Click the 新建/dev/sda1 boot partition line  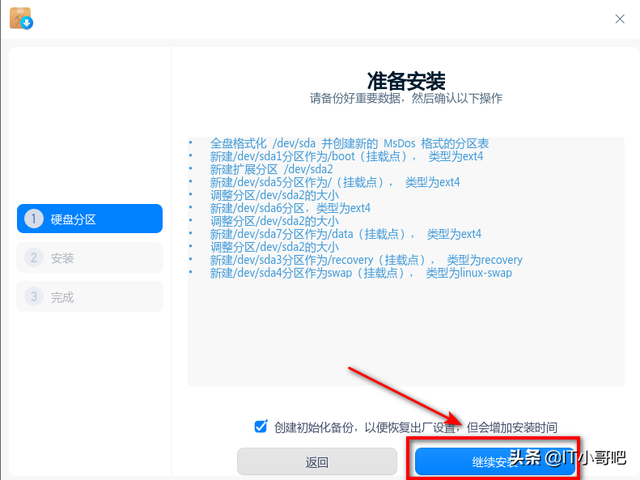tap(347, 156)
